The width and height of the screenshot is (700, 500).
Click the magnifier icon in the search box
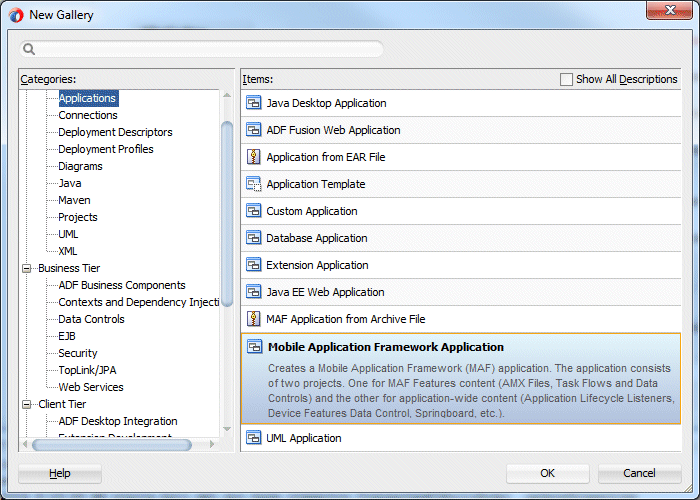point(29,49)
